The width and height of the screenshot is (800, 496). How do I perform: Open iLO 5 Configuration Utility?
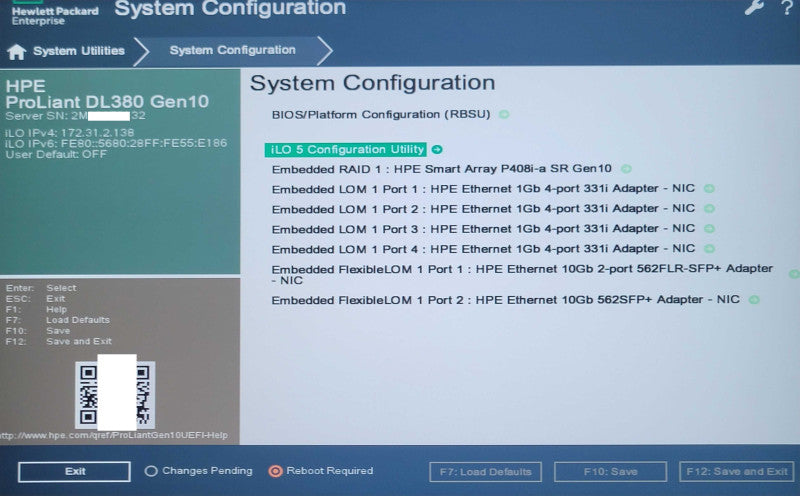[x=345, y=150]
